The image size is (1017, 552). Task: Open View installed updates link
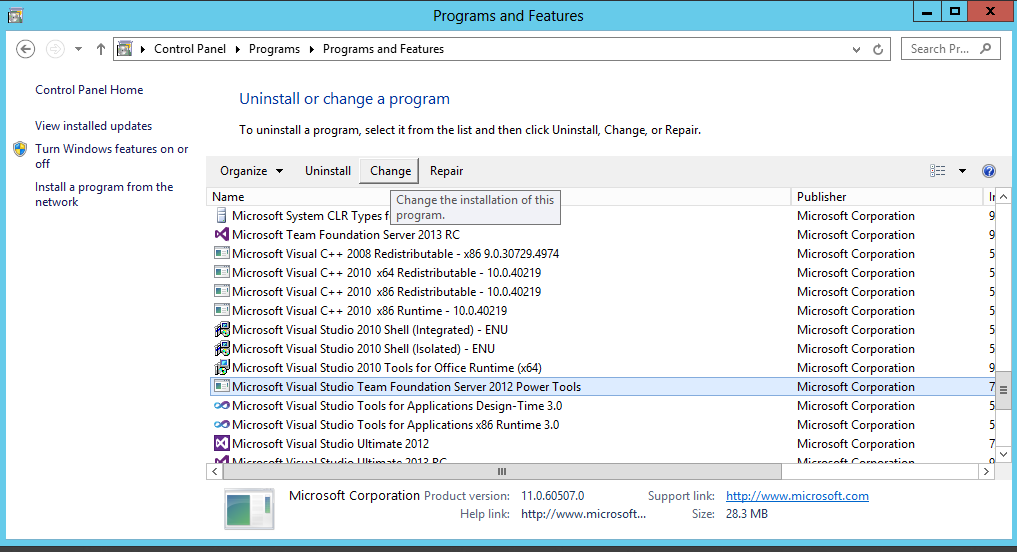click(x=93, y=126)
